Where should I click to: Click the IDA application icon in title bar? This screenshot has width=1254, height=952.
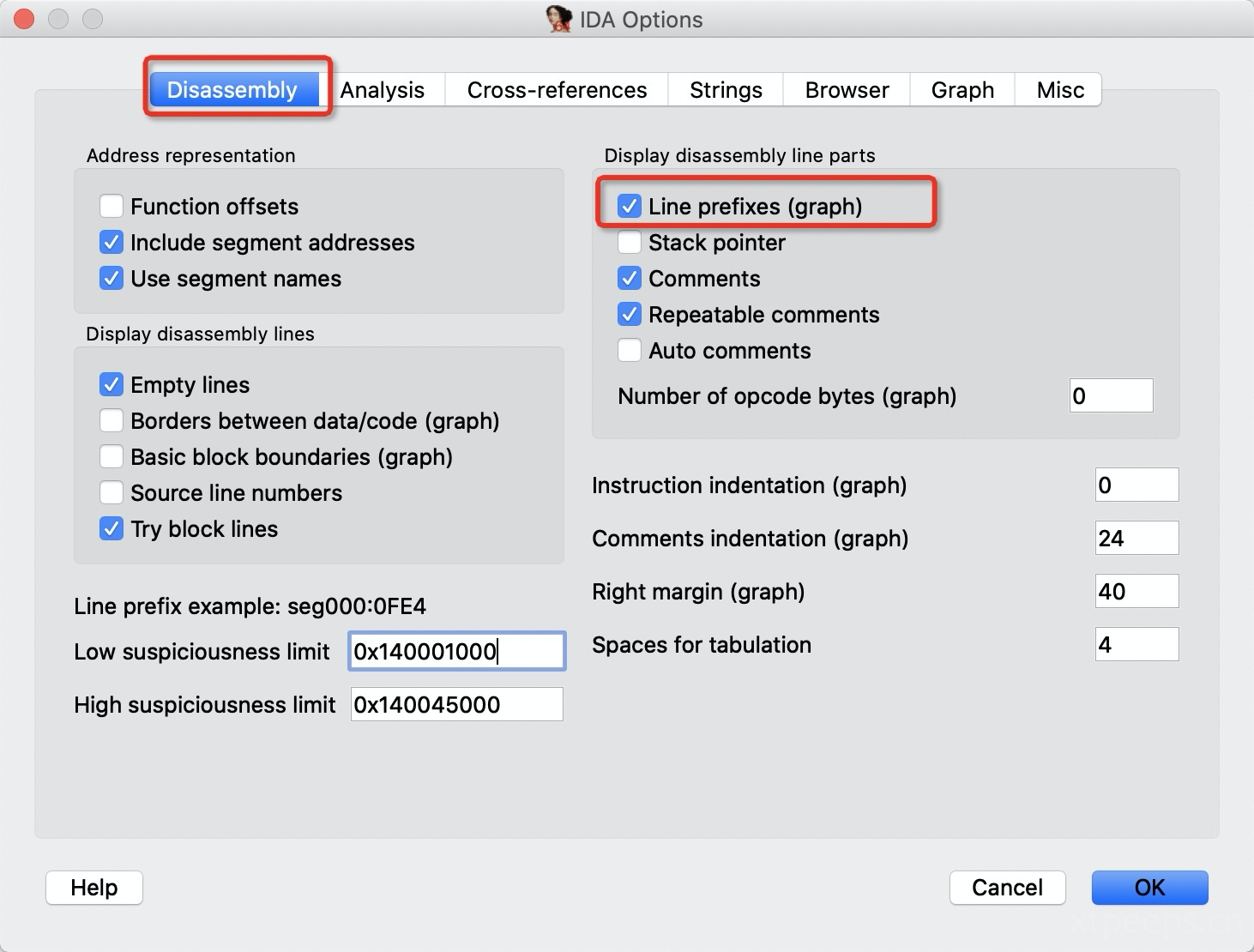coord(559,19)
